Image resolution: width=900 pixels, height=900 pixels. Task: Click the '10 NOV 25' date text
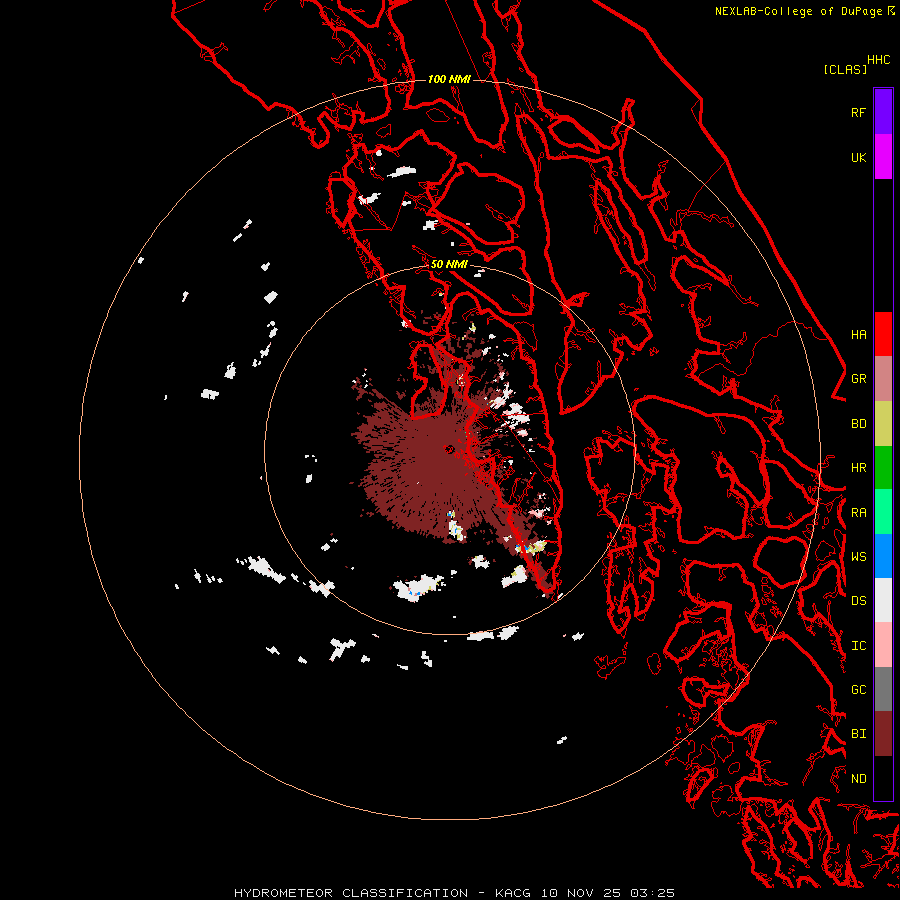point(582,893)
